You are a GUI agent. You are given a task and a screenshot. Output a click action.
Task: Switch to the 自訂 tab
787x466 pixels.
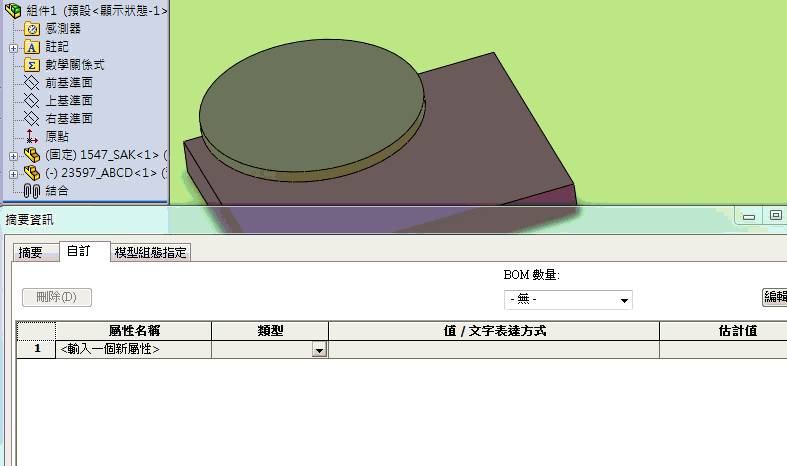click(x=84, y=251)
